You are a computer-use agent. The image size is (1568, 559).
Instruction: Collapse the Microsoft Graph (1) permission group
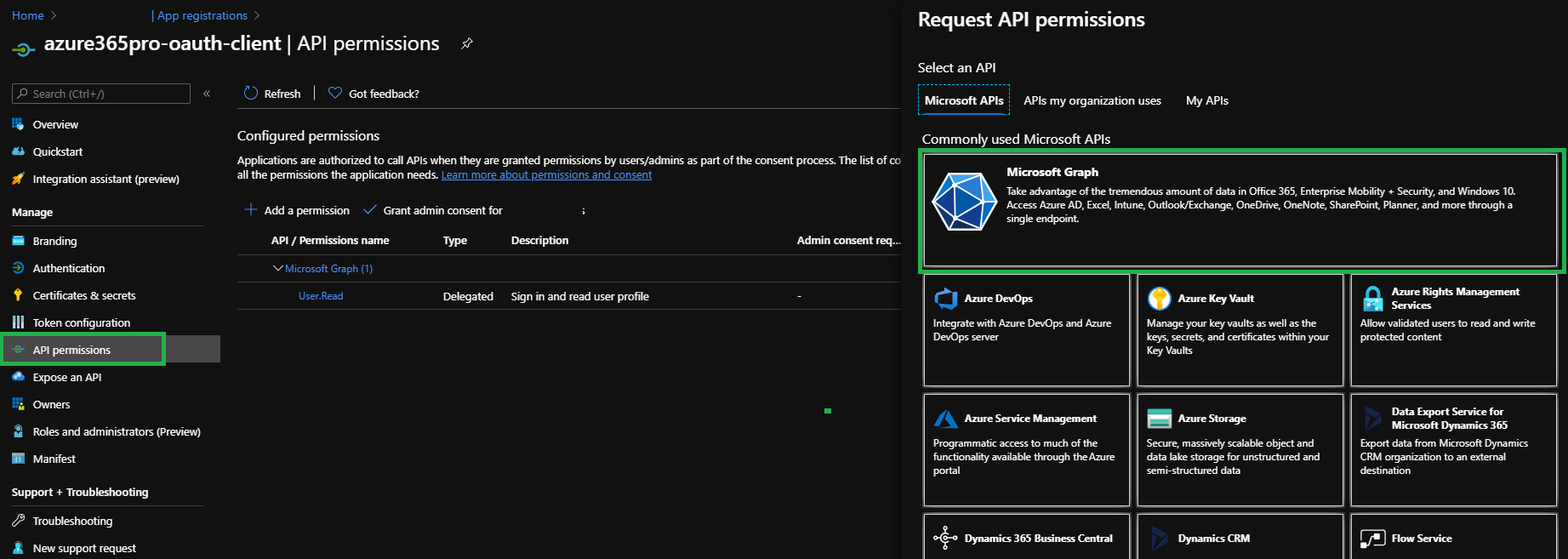[x=277, y=268]
